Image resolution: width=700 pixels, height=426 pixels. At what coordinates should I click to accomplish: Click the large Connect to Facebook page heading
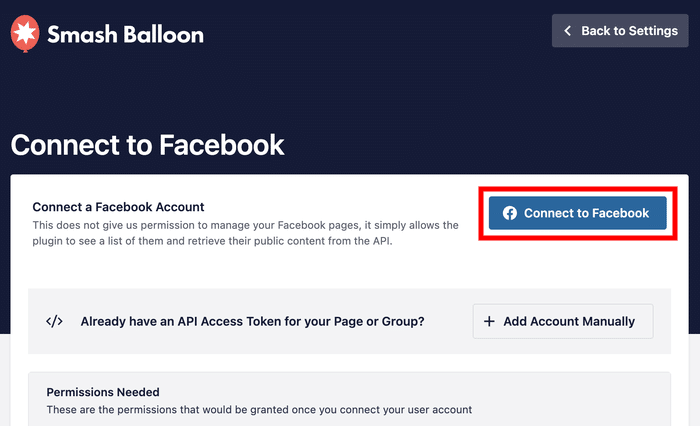(148, 145)
